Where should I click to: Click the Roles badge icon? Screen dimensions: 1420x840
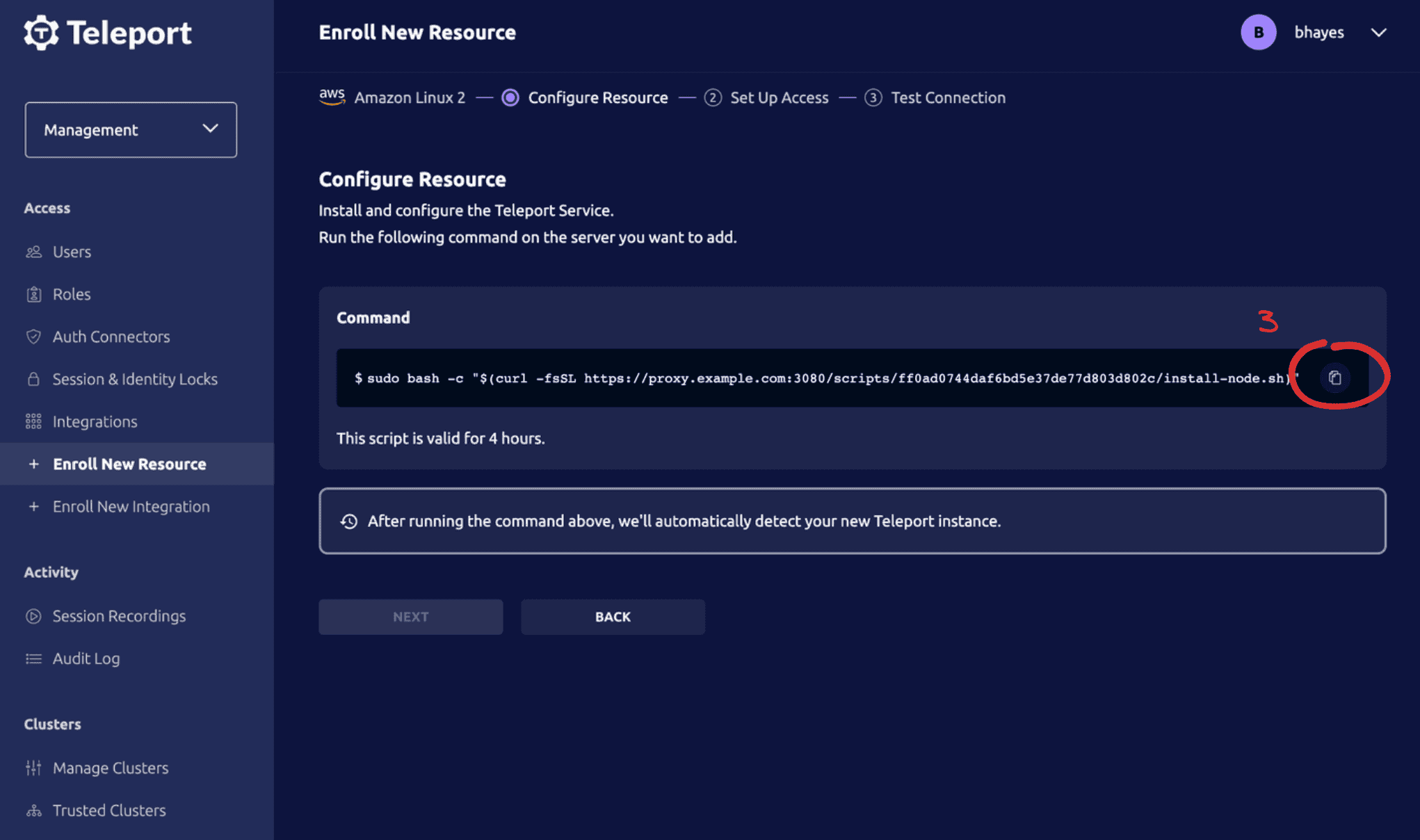pyautogui.click(x=33, y=294)
